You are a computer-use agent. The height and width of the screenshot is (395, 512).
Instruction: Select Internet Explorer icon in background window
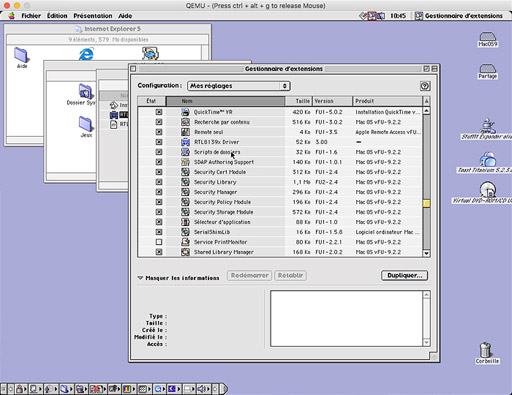pyautogui.click(x=86, y=54)
